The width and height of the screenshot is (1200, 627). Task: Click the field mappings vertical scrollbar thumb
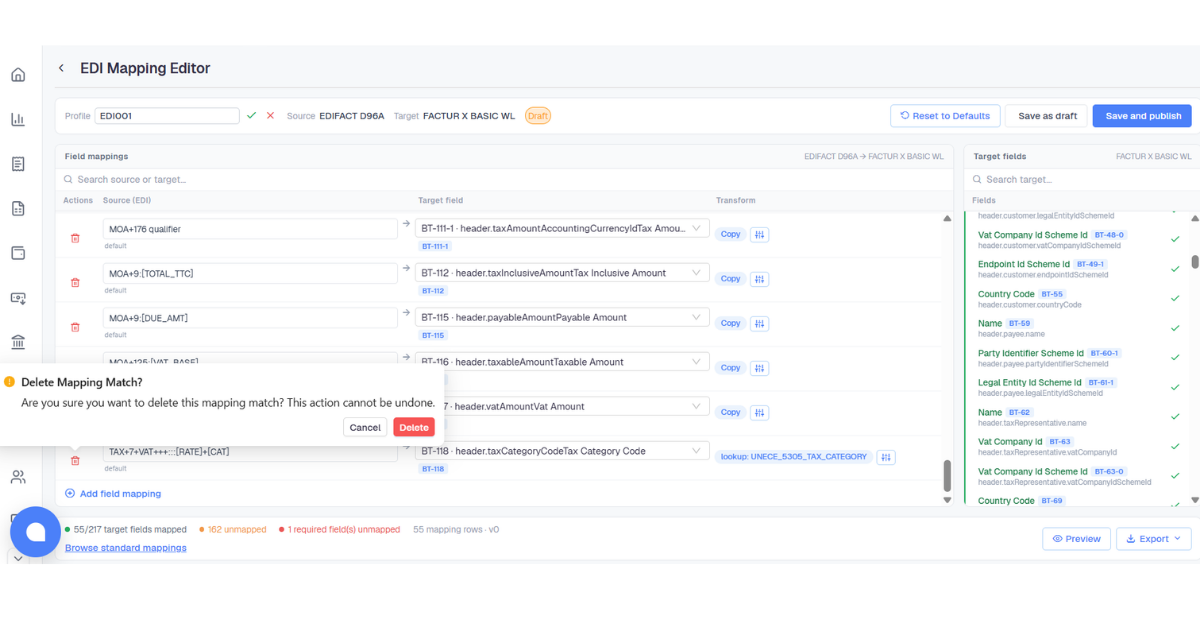947,476
